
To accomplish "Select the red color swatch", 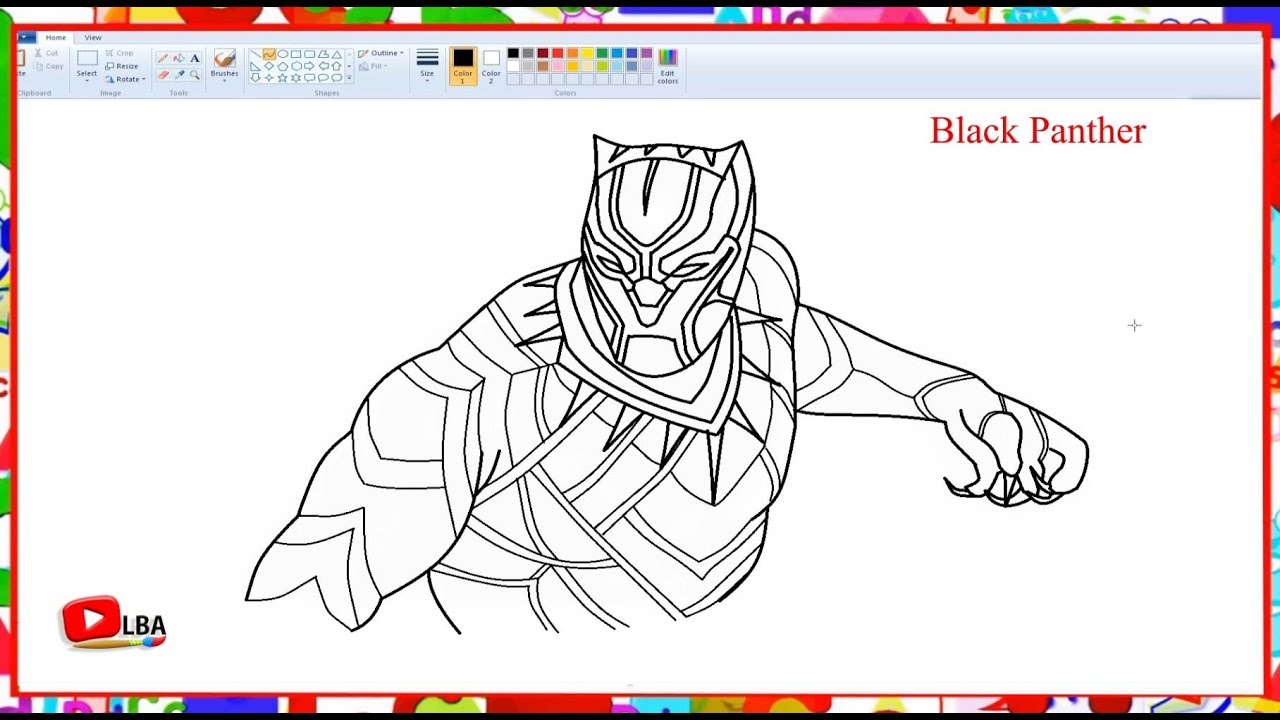I will coord(558,53).
